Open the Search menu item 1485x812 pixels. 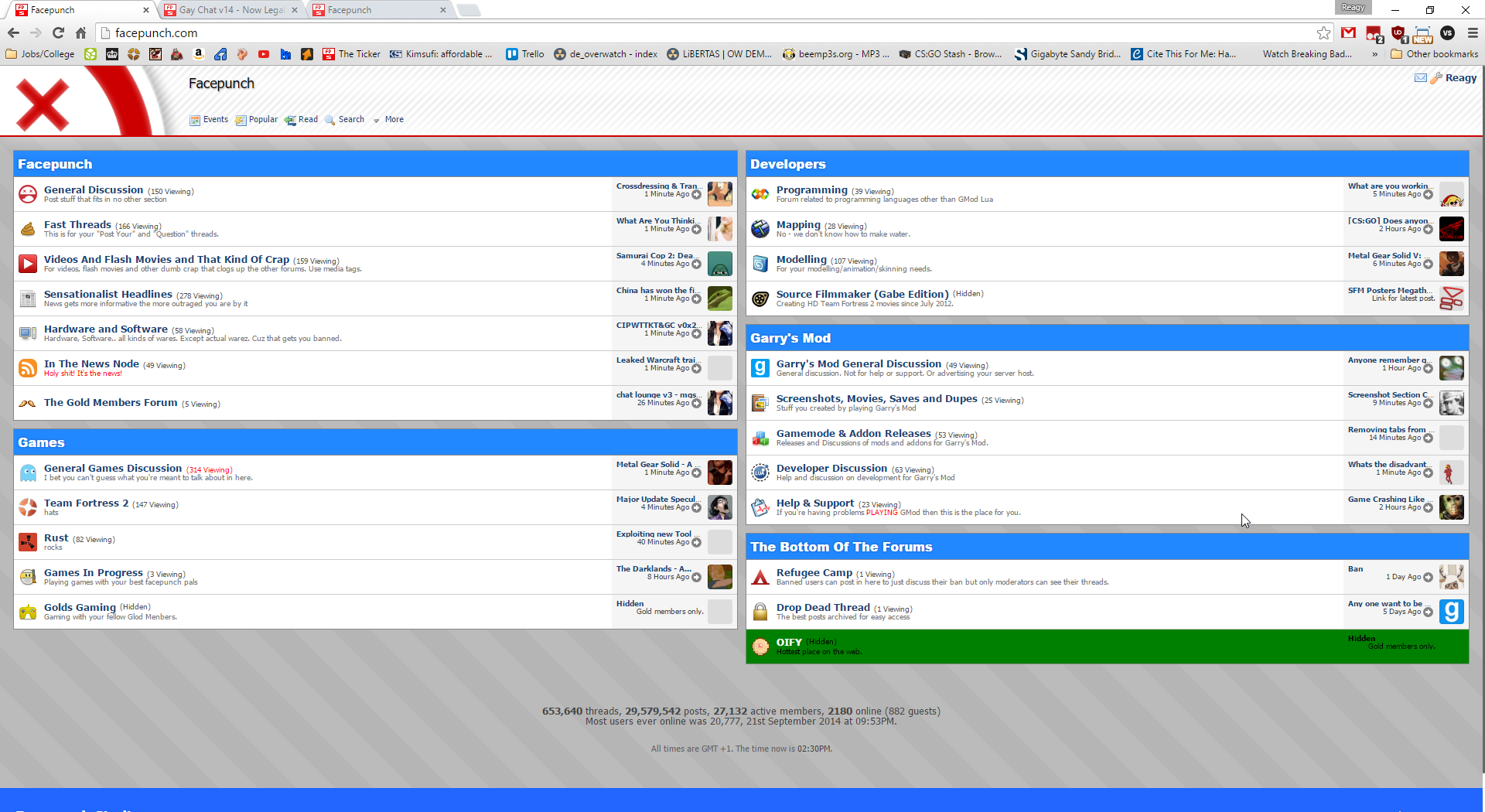345,120
